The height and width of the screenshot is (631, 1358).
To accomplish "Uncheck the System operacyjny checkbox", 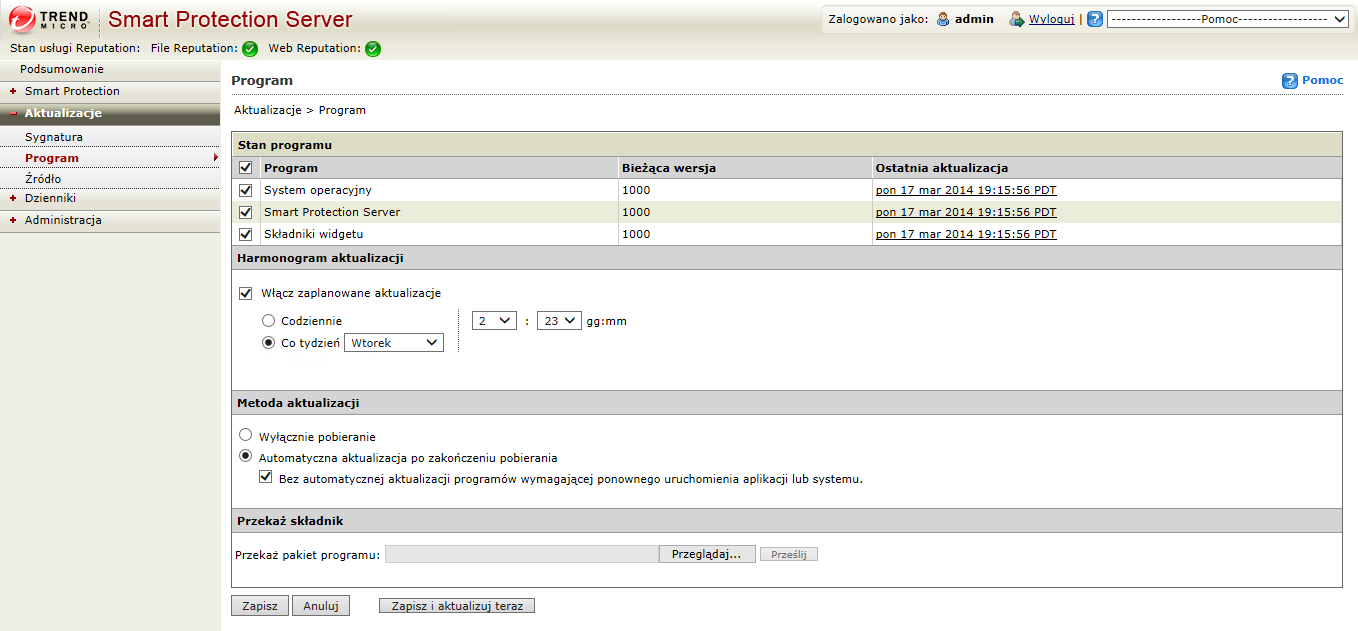I will [246, 190].
